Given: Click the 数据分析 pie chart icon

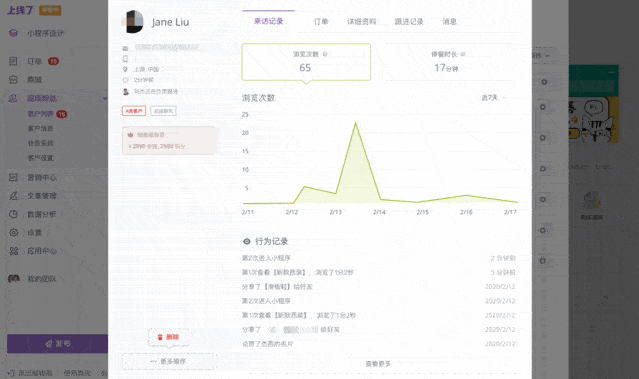Looking at the screenshot, I should pos(13,214).
